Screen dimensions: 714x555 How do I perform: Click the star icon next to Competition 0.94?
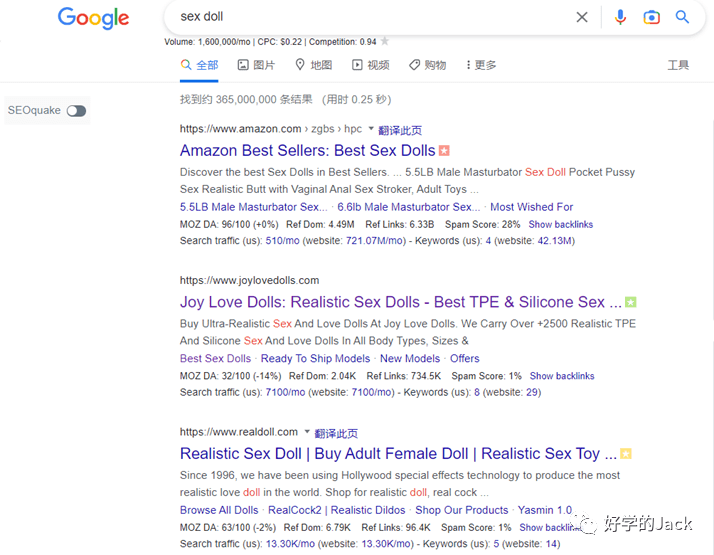(x=385, y=41)
